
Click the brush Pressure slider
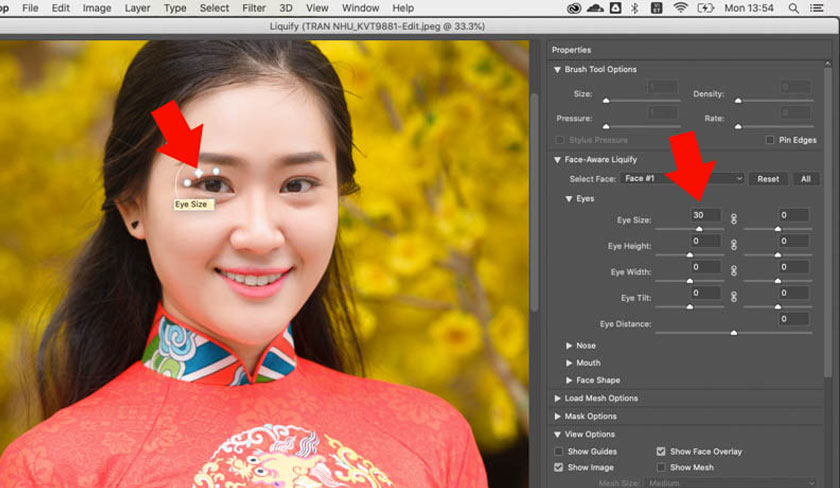coord(641,126)
